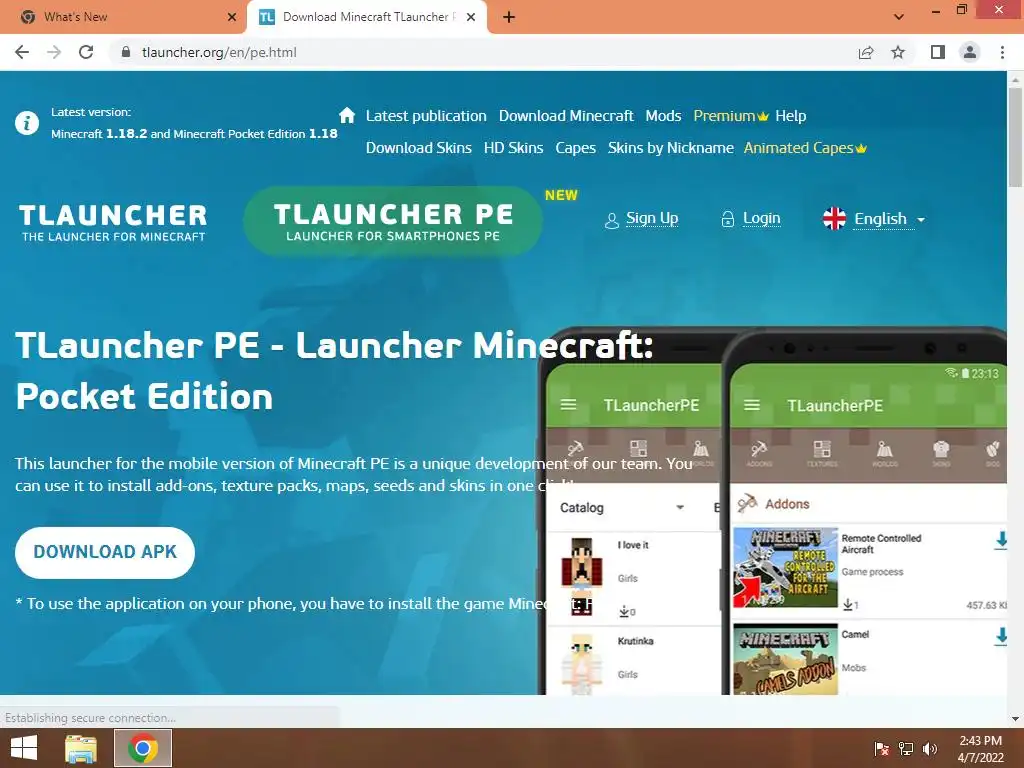Open the Help menu link
The width and height of the screenshot is (1024, 768).
pos(790,116)
